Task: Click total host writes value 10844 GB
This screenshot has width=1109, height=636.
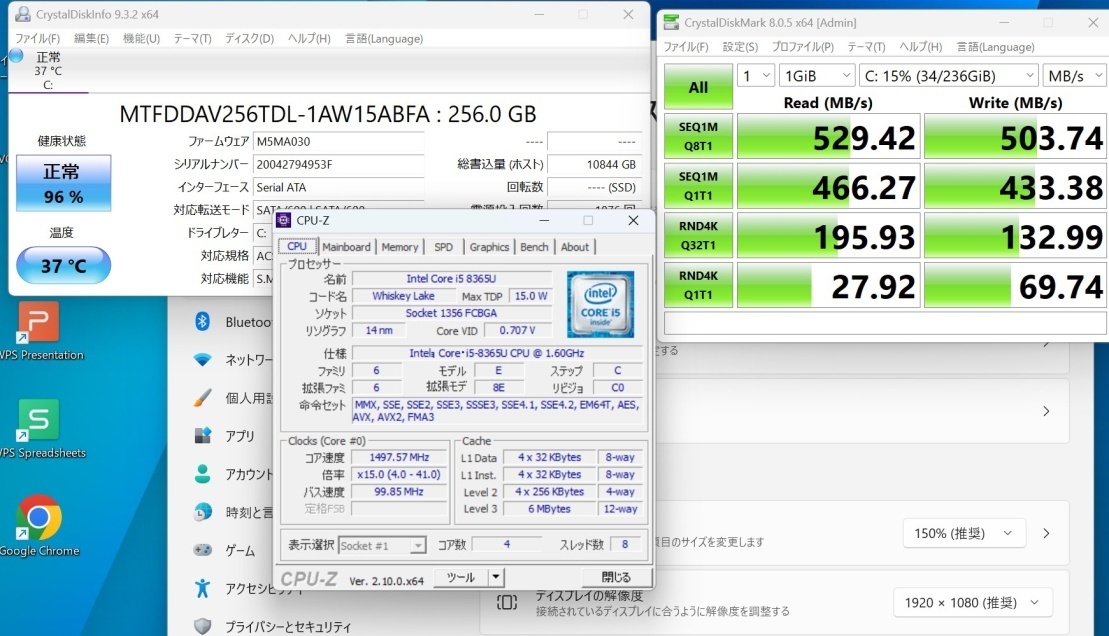Action: coord(594,164)
